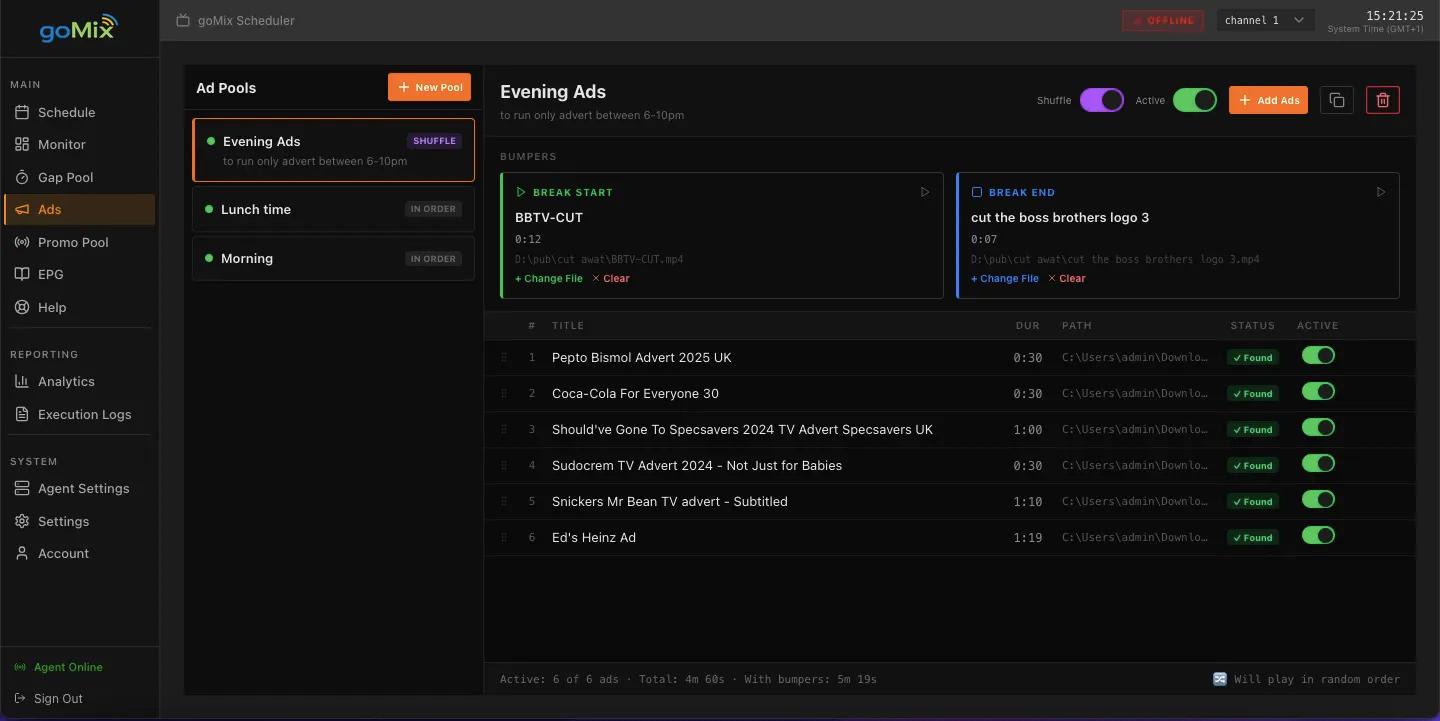Screen dimensions: 1440x721
Task: Click drag handle of Coca-Cola row
Action: (x=504, y=394)
